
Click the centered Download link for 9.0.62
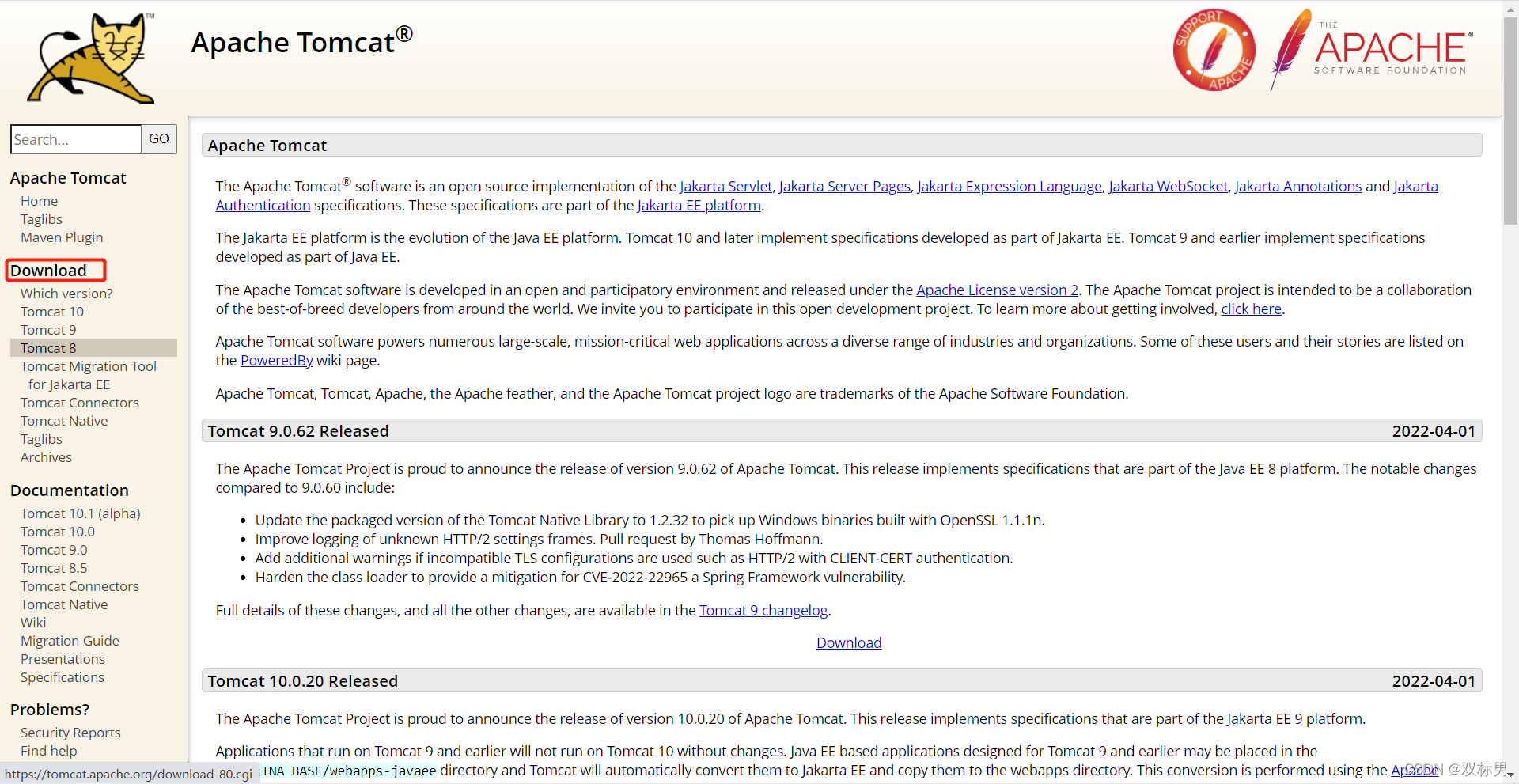(x=849, y=643)
